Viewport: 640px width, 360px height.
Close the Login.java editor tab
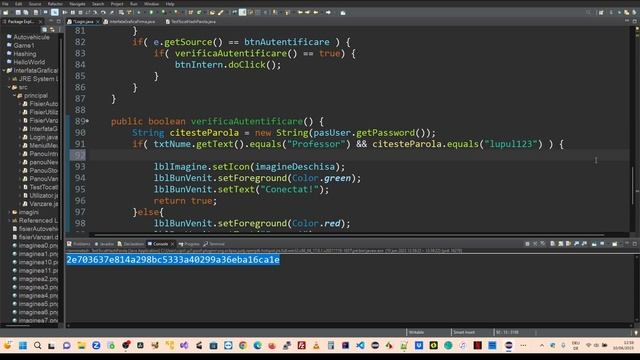tap(98, 22)
